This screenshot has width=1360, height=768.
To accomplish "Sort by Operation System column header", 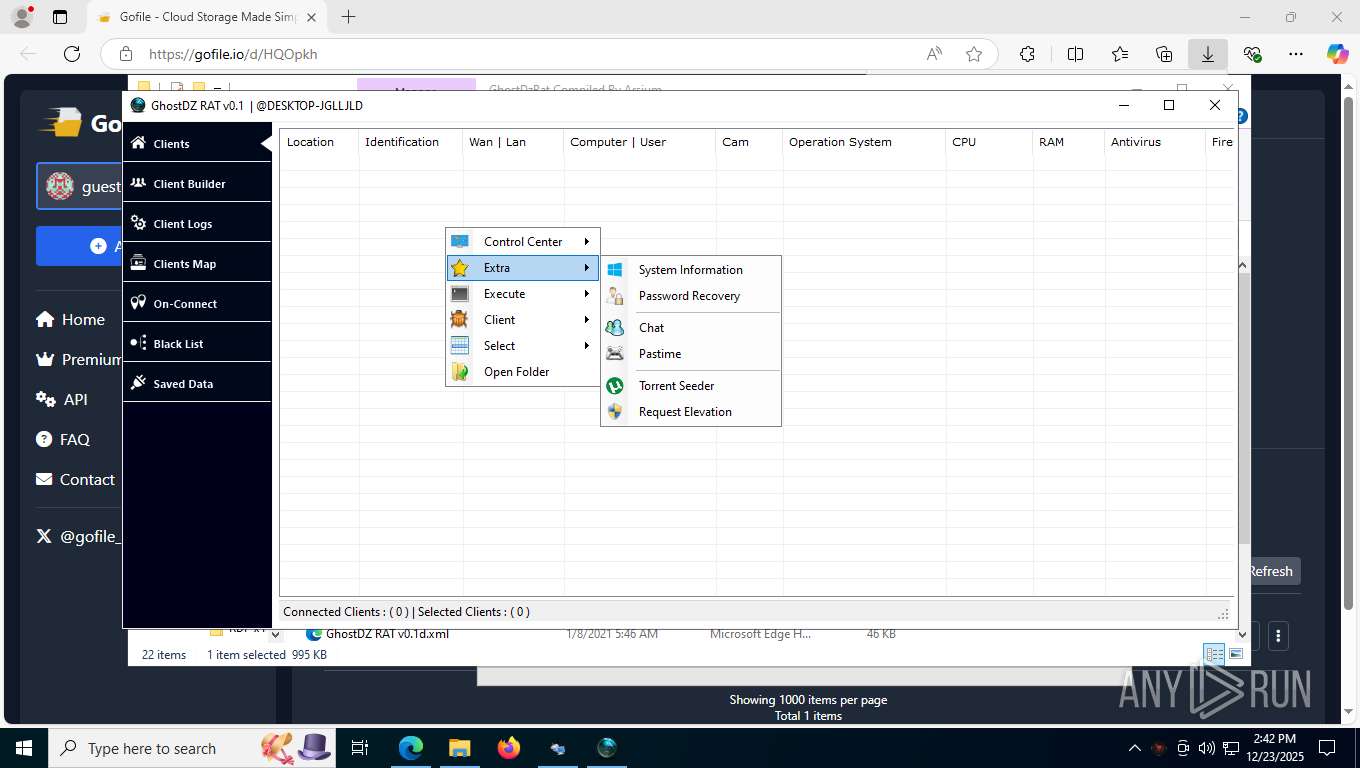I will pyautogui.click(x=864, y=142).
